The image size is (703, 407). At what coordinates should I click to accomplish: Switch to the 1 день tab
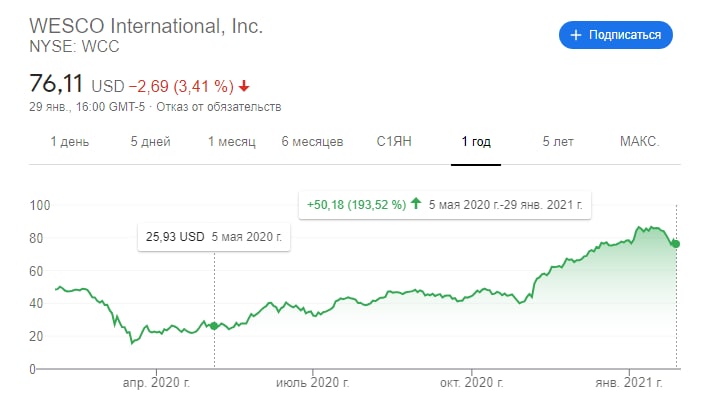[x=70, y=142]
